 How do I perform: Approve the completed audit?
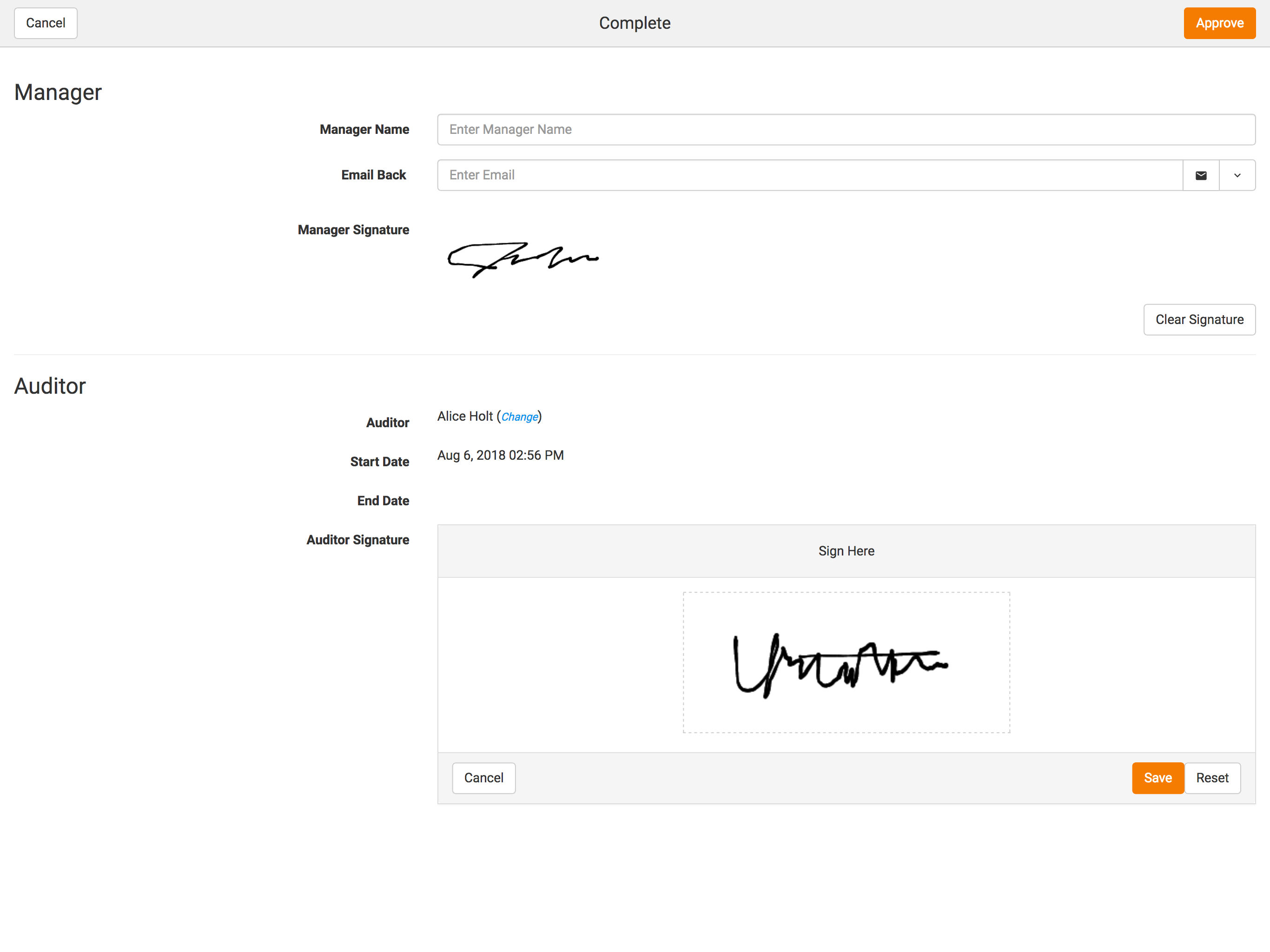tap(1219, 23)
